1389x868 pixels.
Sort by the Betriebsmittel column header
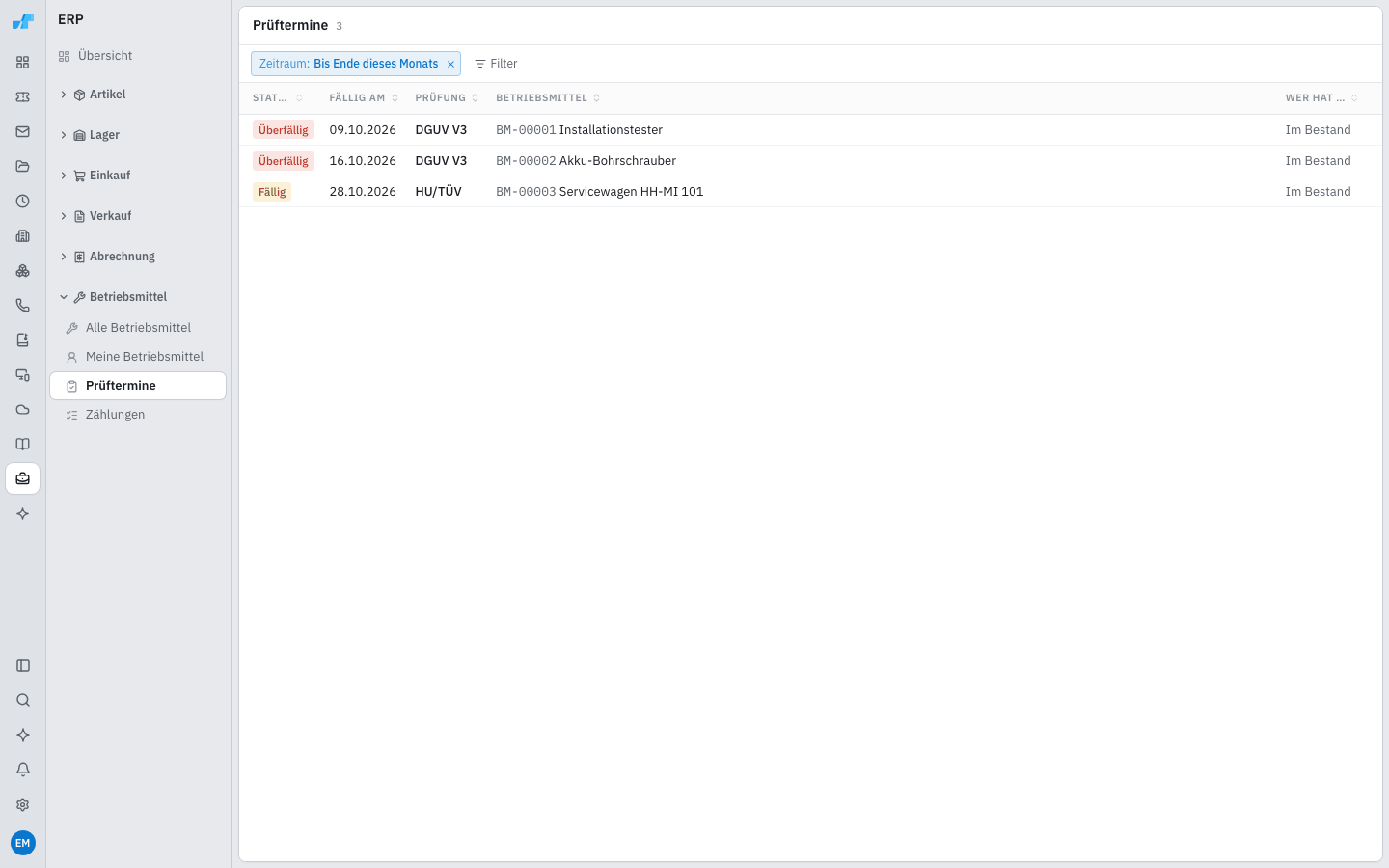(548, 98)
